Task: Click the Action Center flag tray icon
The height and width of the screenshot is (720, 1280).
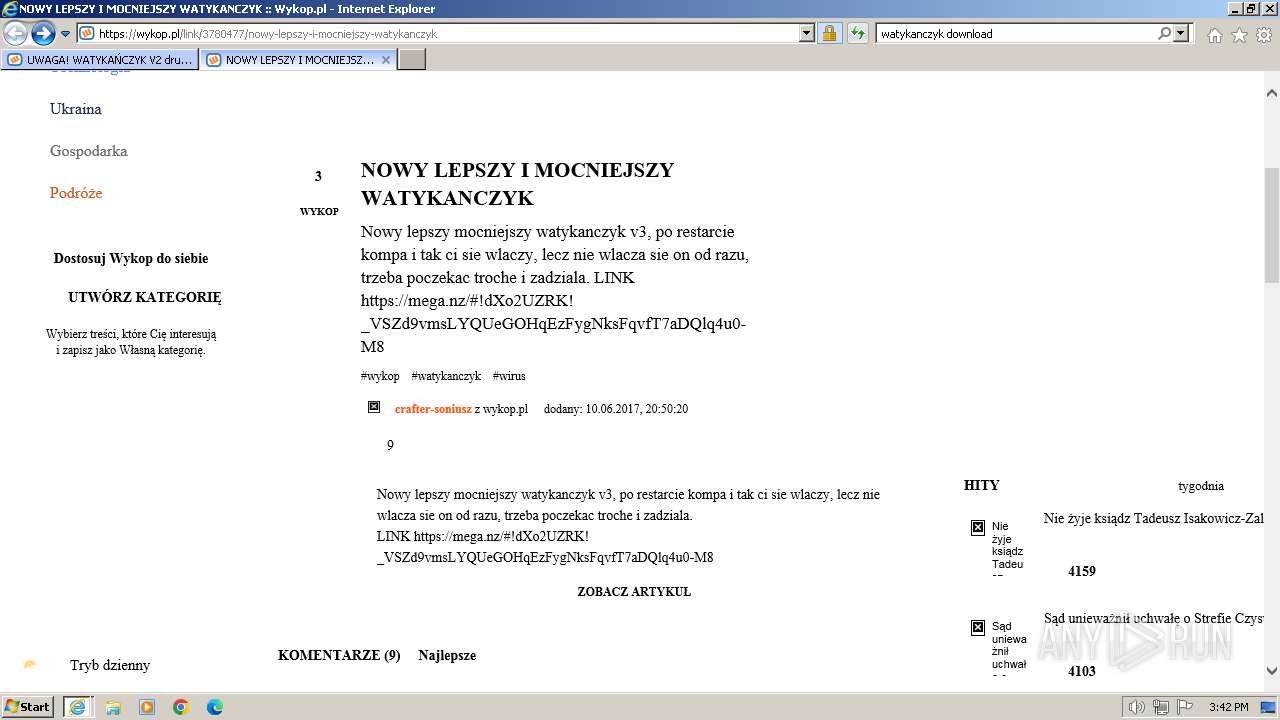Action: point(1185,707)
